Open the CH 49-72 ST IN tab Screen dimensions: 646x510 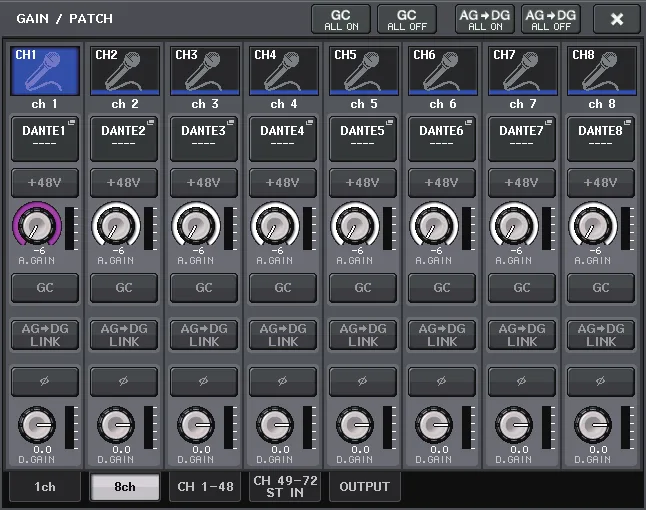click(285, 487)
